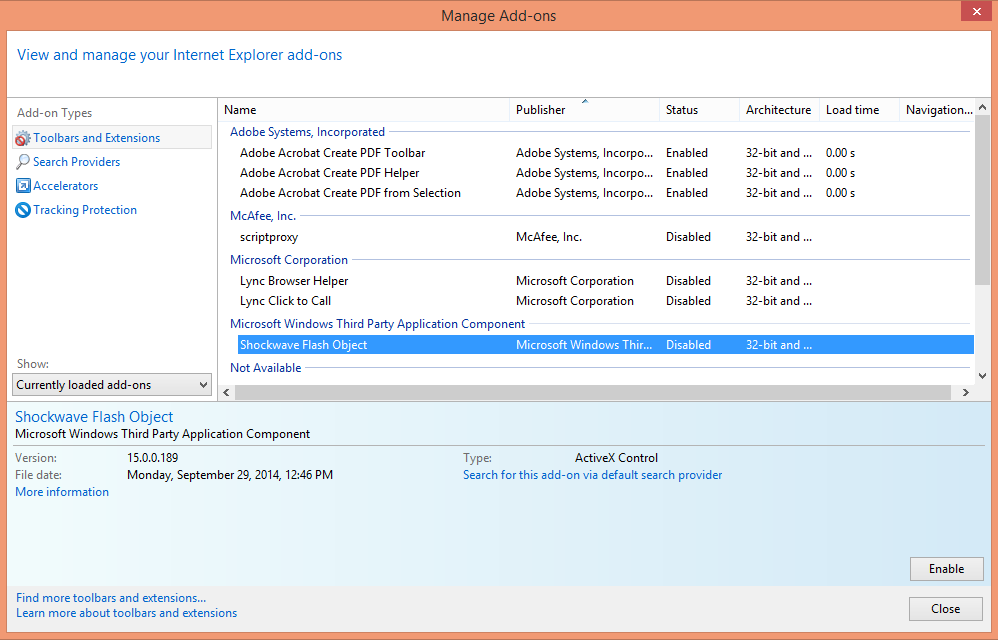Viewport: 998px width, 640px height.
Task: Sort by the Architecture column header
Action: (x=779, y=109)
